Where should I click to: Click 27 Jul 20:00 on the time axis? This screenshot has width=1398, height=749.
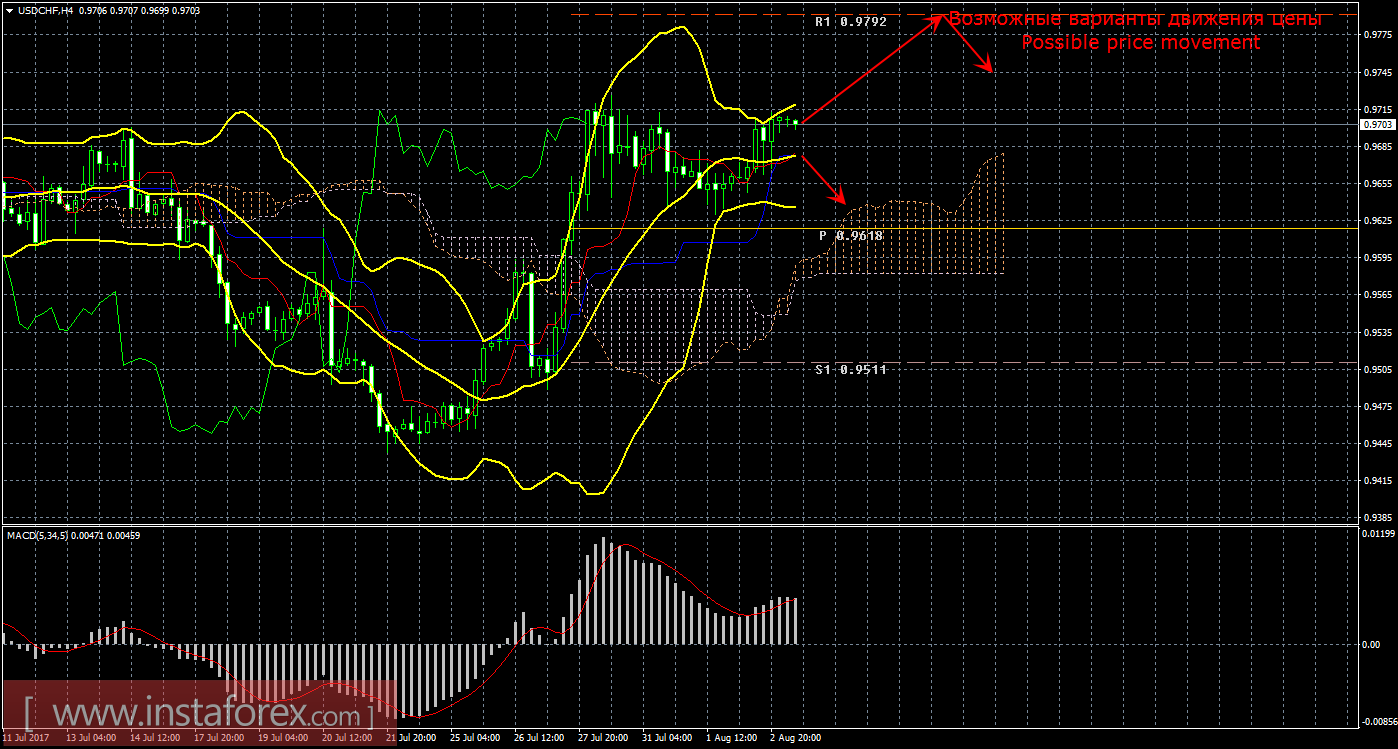pyautogui.click(x=602, y=739)
